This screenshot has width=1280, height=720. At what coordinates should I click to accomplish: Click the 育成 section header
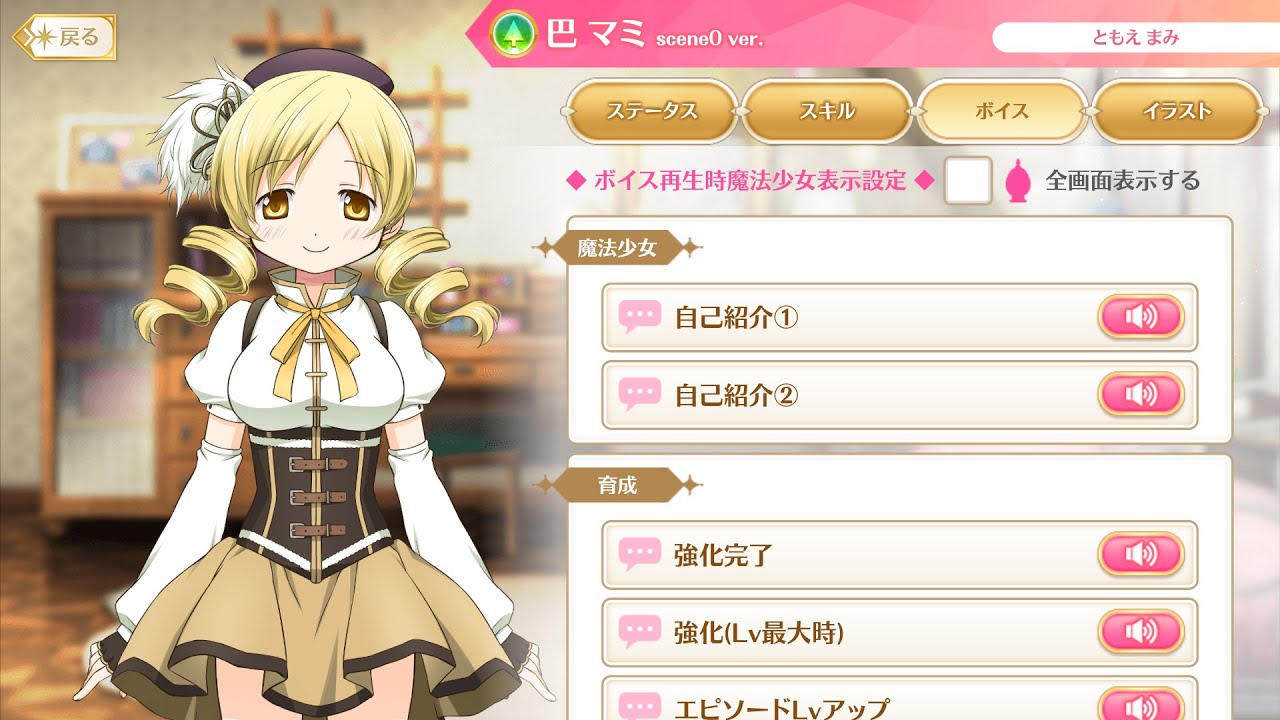618,486
